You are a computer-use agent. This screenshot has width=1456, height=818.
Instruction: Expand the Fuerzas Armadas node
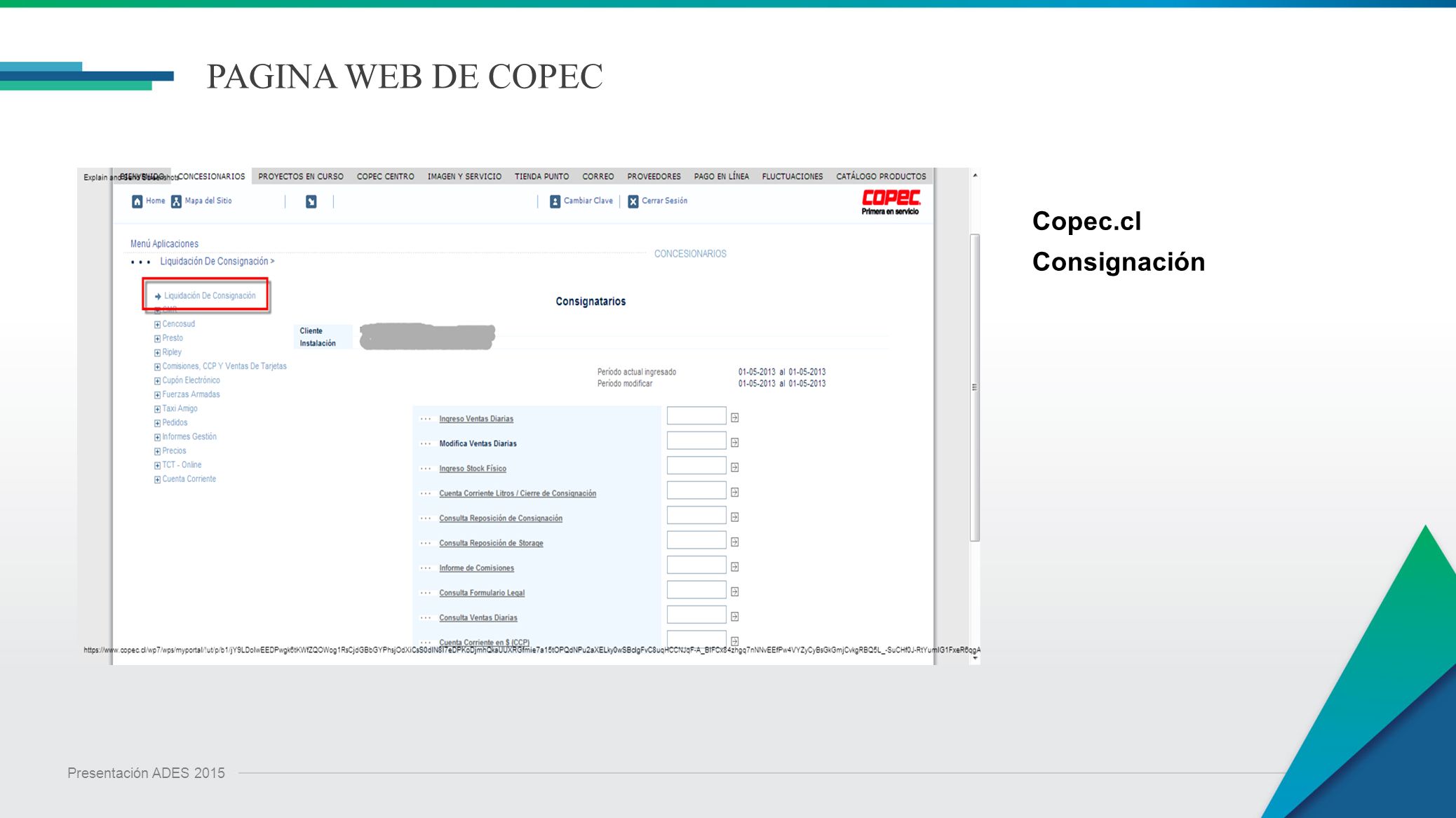157,395
